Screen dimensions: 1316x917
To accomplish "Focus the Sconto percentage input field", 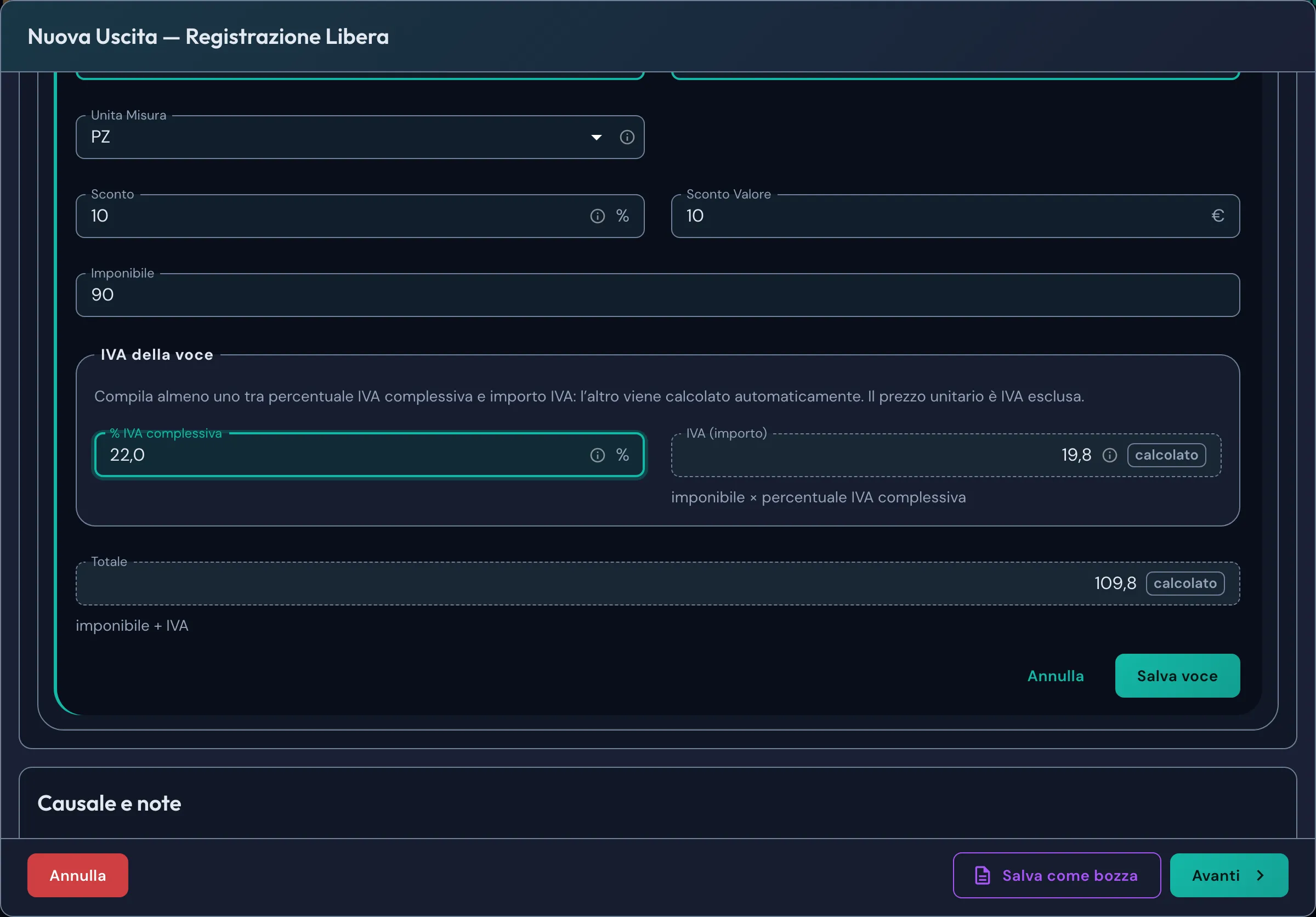I will (x=360, y=216).
